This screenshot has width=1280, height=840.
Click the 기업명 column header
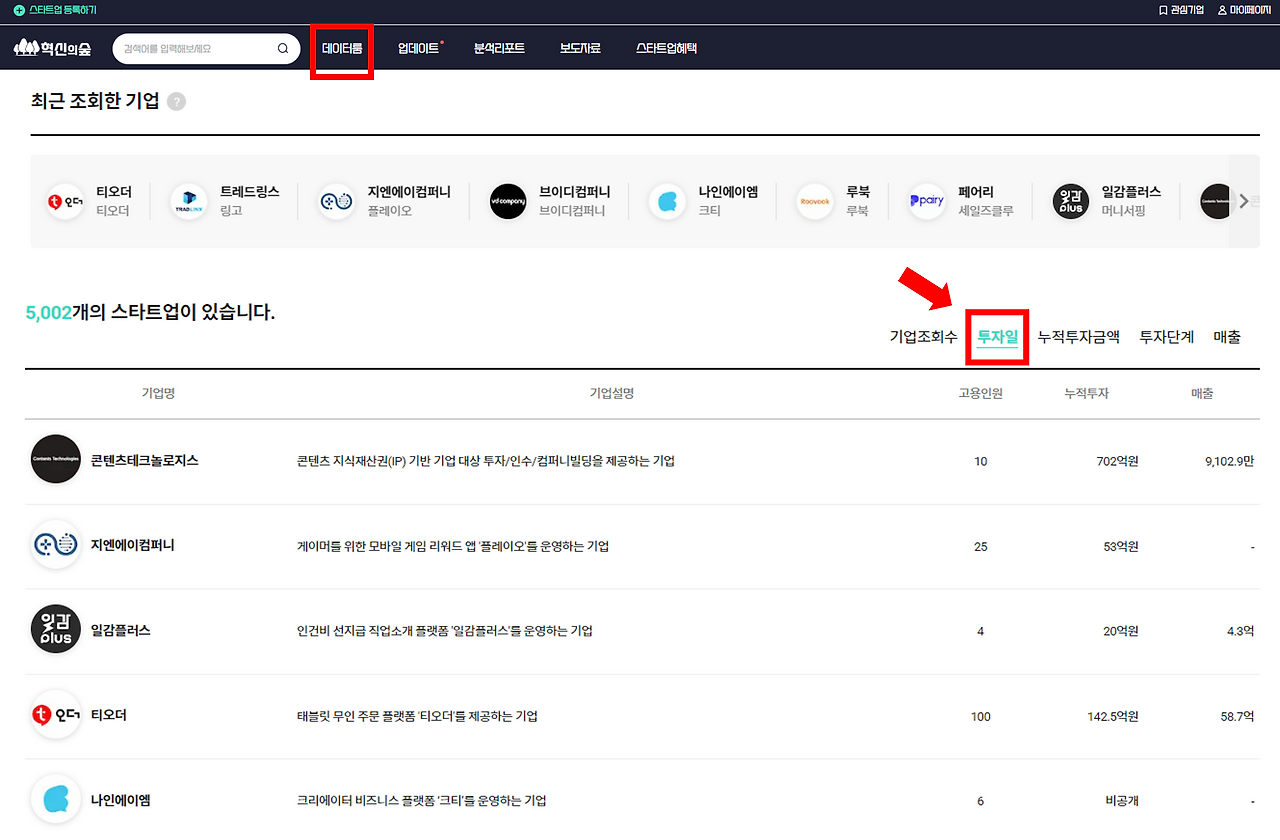point(158,393)
